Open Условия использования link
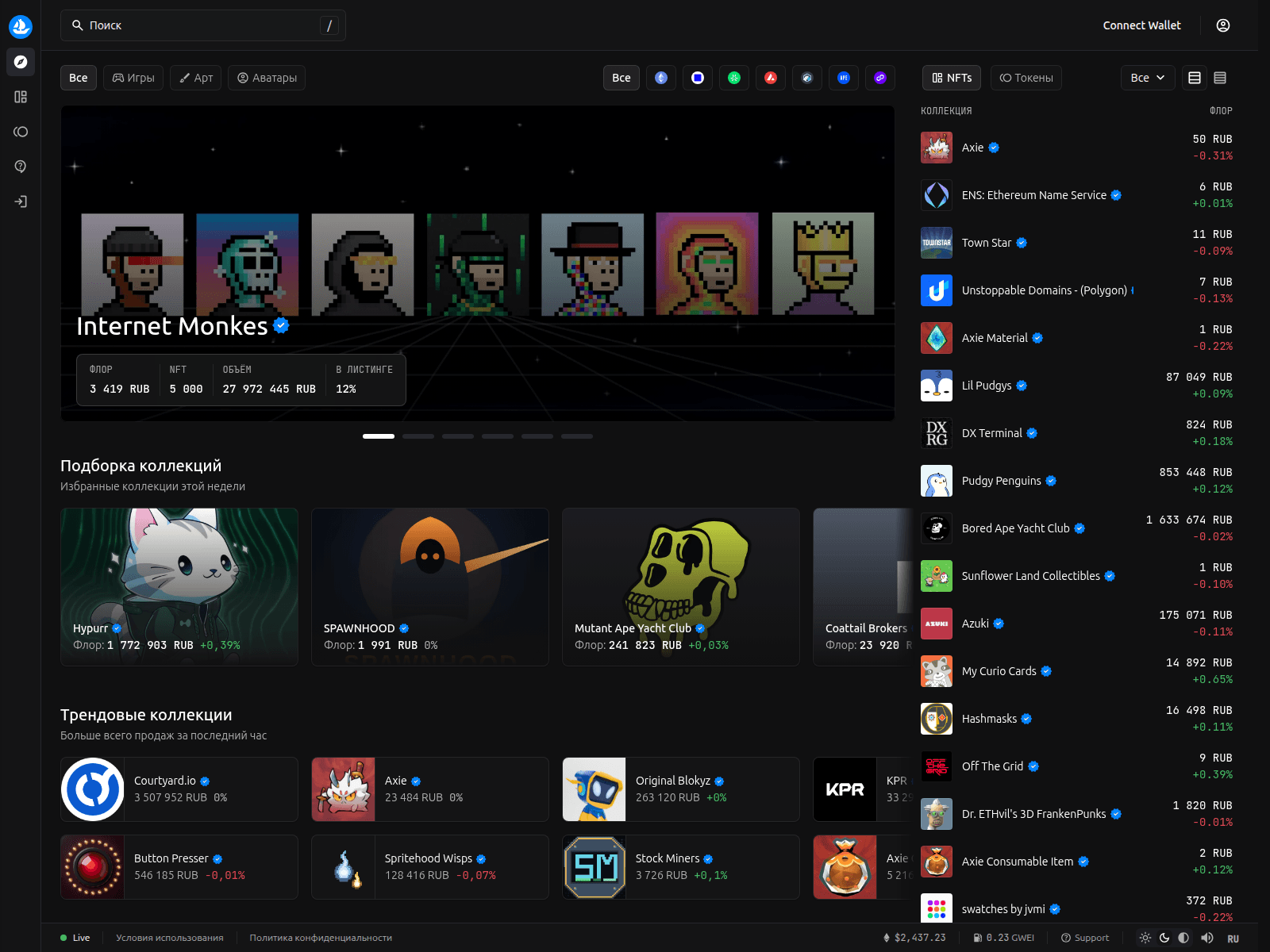The height and width of the screenshot is (952, 1270). point(170,938)
